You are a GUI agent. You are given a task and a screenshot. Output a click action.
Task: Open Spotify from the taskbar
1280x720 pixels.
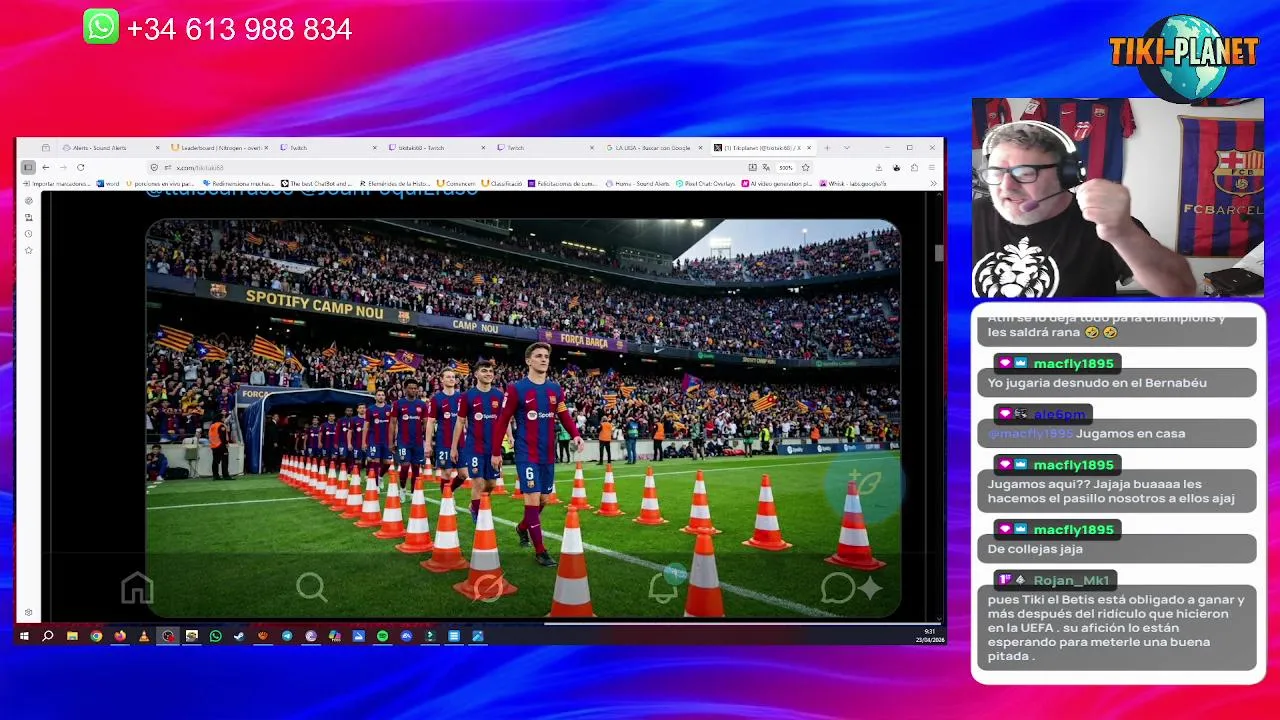[382, 636]
